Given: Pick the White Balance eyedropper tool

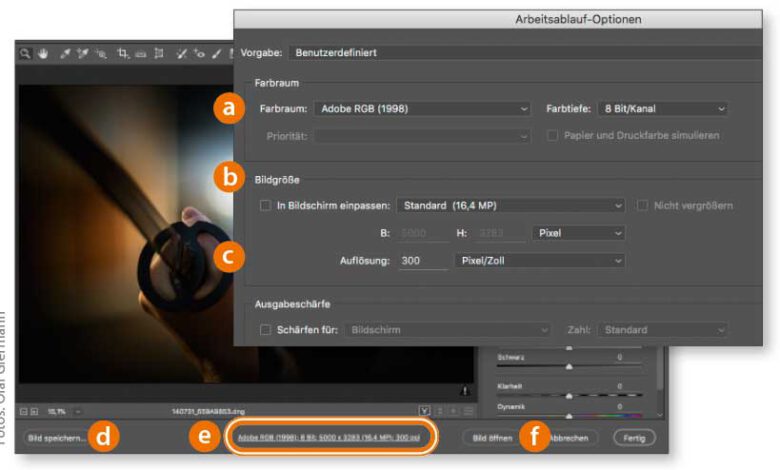Looking at the screenshot, I should pos(66,55).
